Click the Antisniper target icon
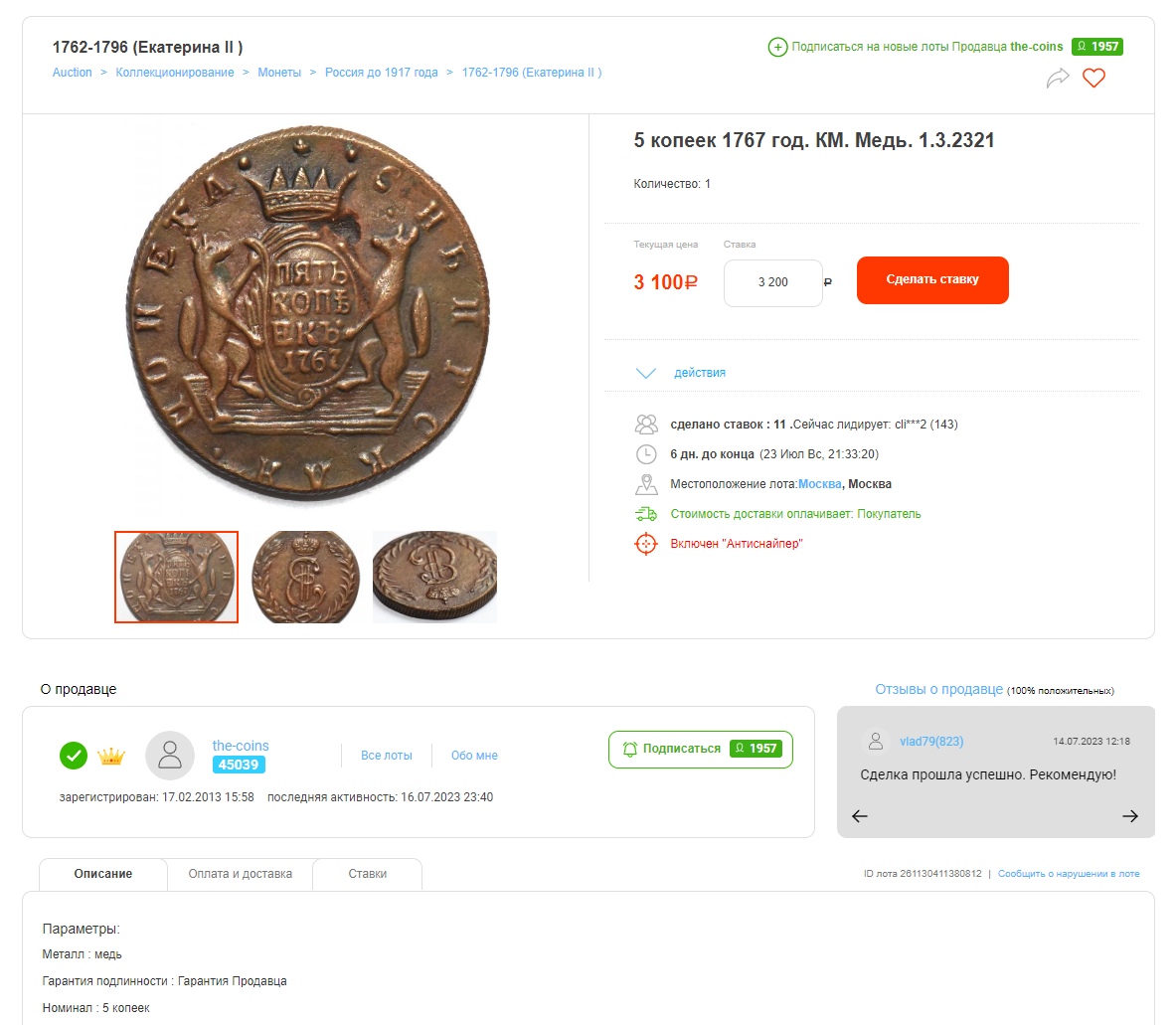Screen dimensions: 1176x1025 (x=646, y=544)
